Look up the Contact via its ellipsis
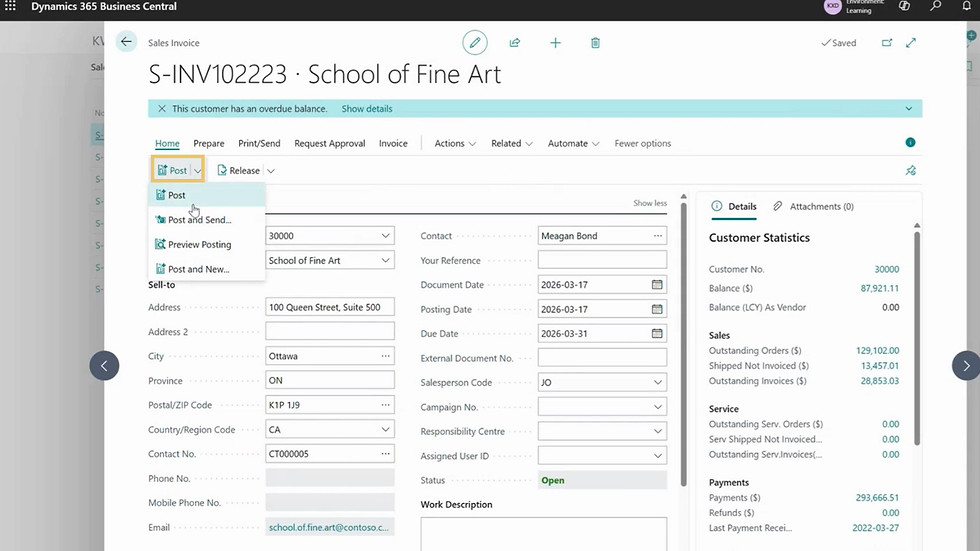 tap(658, 236)
